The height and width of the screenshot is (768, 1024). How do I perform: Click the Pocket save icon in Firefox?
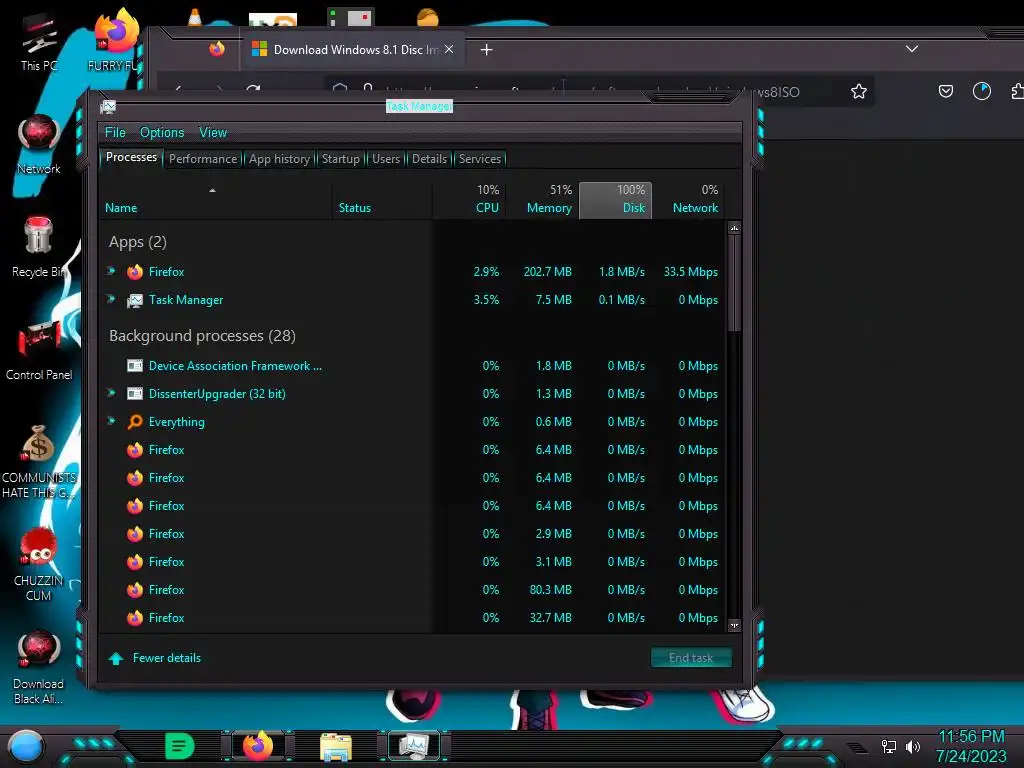coord(946,91)
